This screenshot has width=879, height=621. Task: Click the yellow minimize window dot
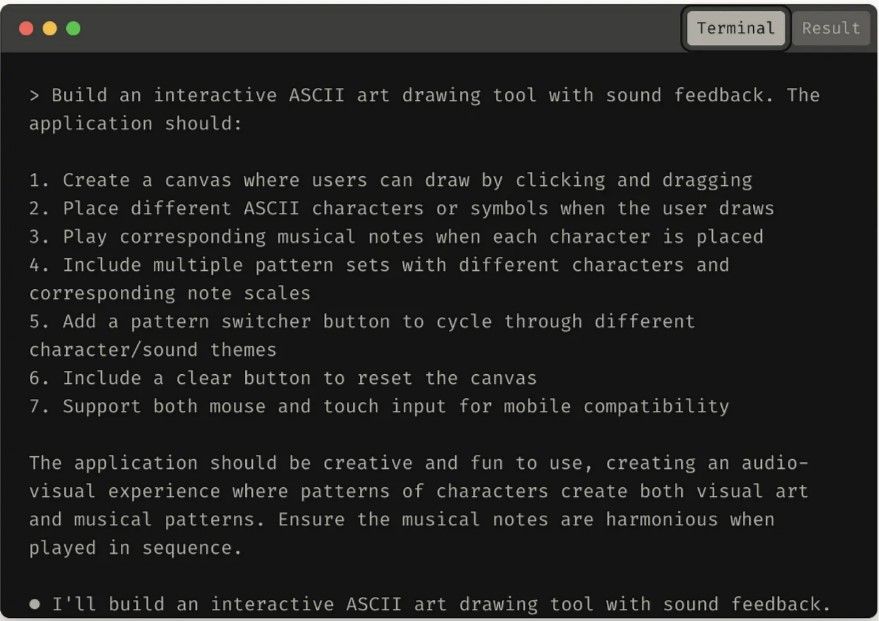click(50, 29)
